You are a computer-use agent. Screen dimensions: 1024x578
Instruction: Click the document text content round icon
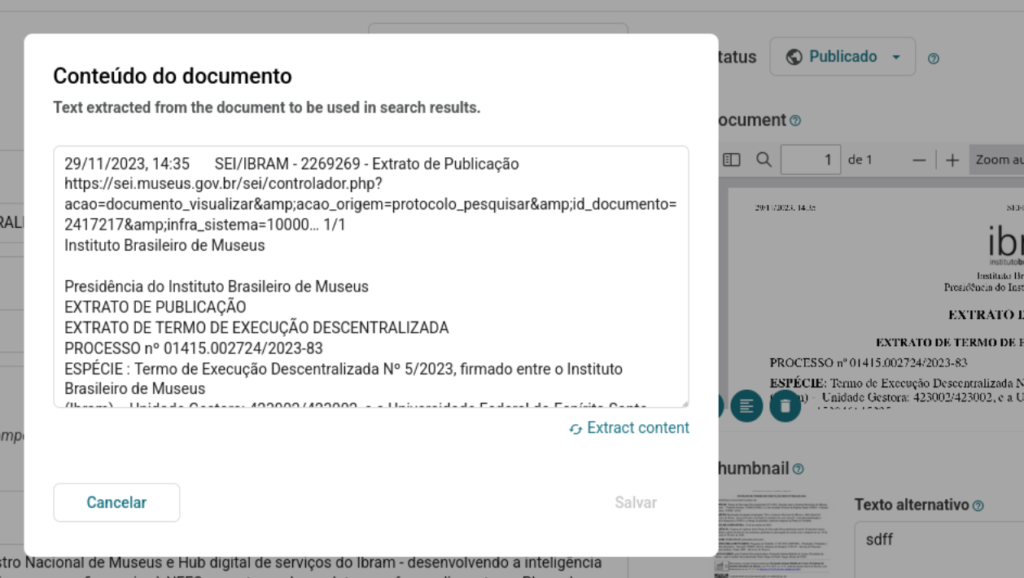pos(746,406)
